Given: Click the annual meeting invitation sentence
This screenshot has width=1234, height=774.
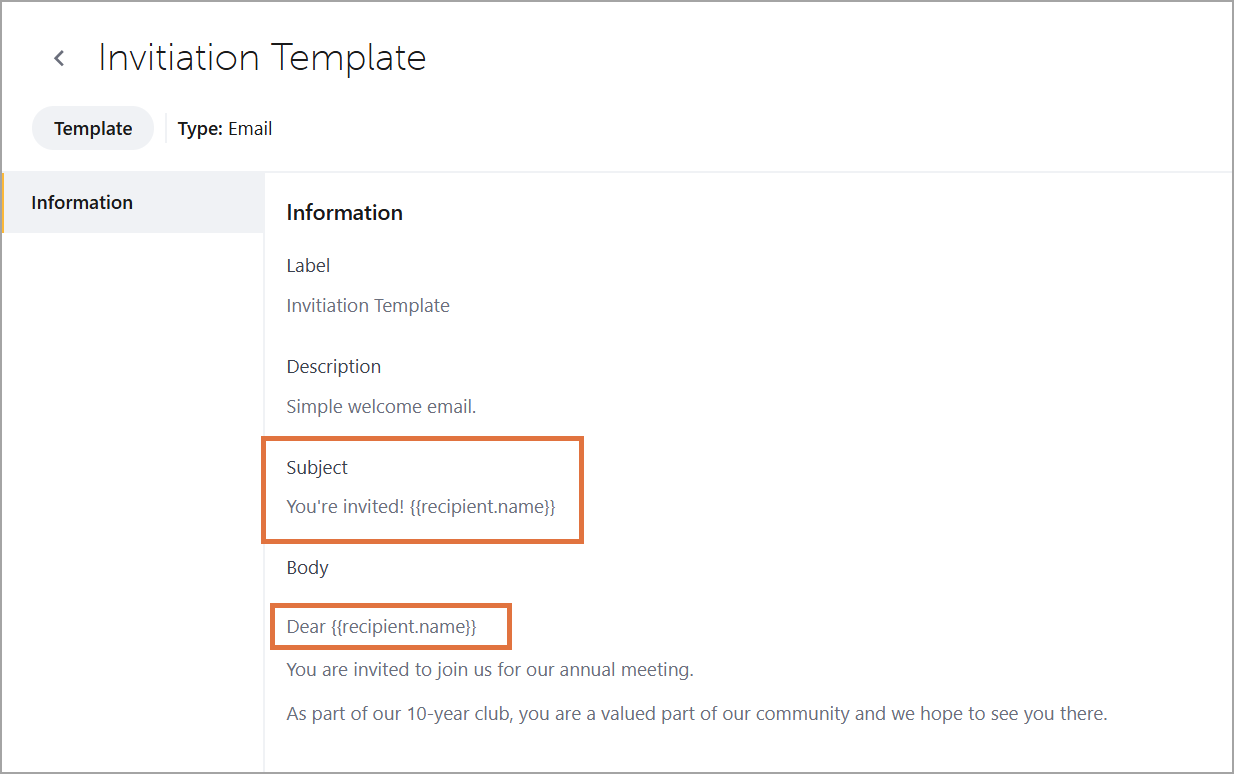Looking at the screenshot, I should 489,669.
